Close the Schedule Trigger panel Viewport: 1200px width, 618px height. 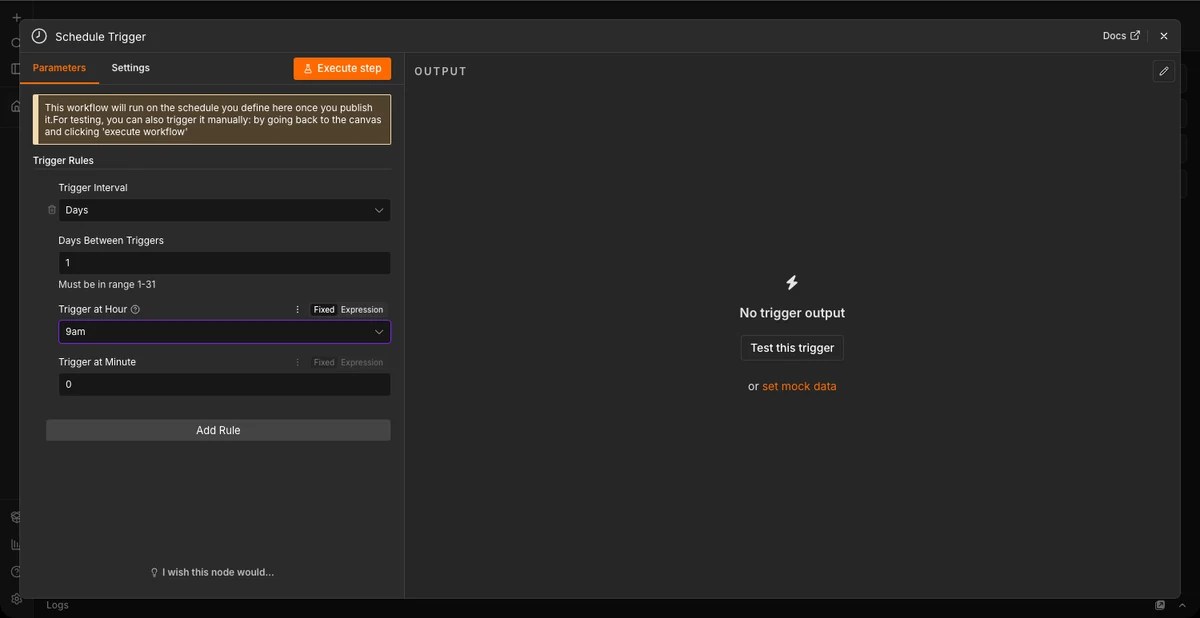pyautogui.click(x=1164, y=36)
